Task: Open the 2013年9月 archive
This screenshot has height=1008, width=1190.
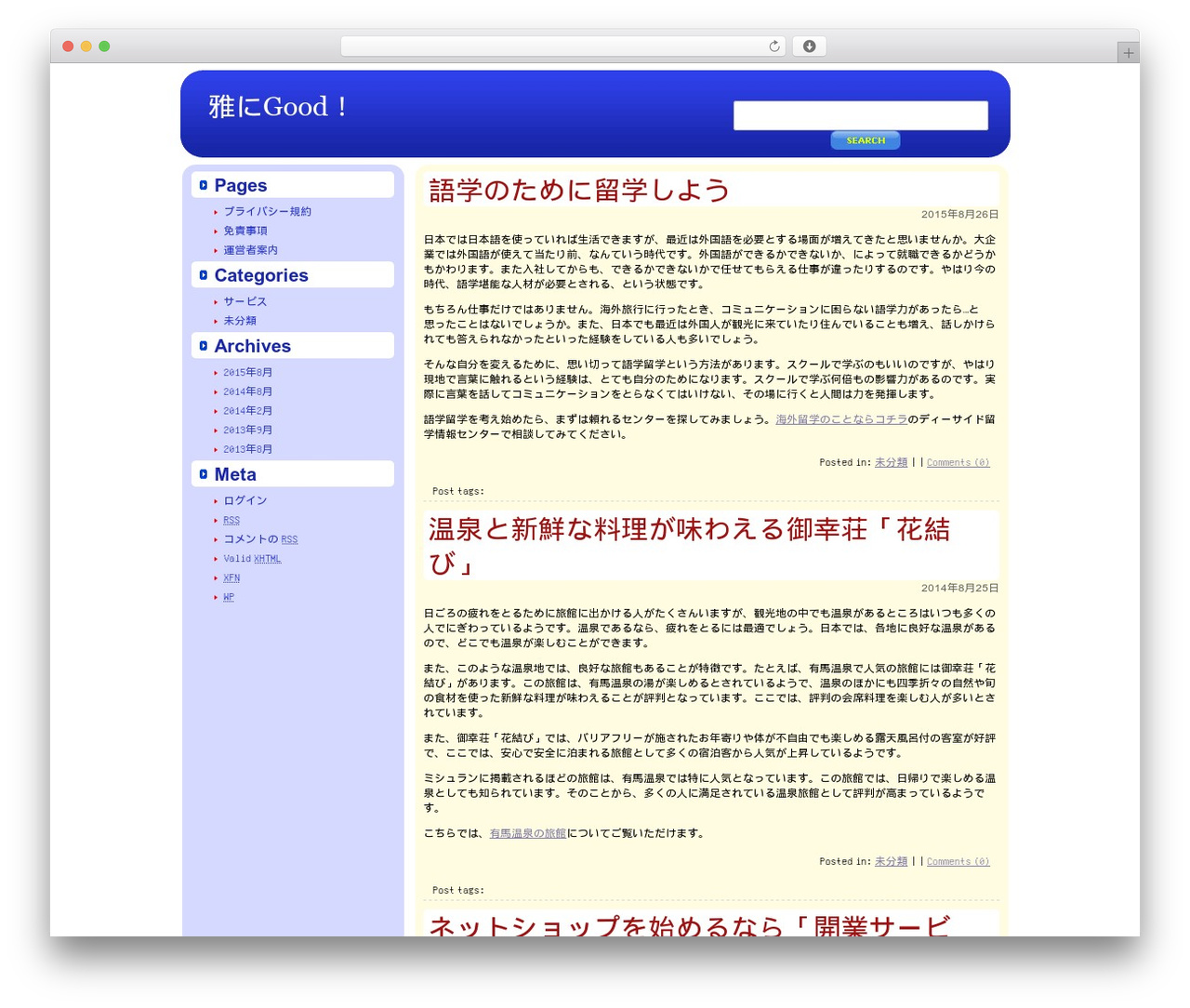Action: pos(247,431)
